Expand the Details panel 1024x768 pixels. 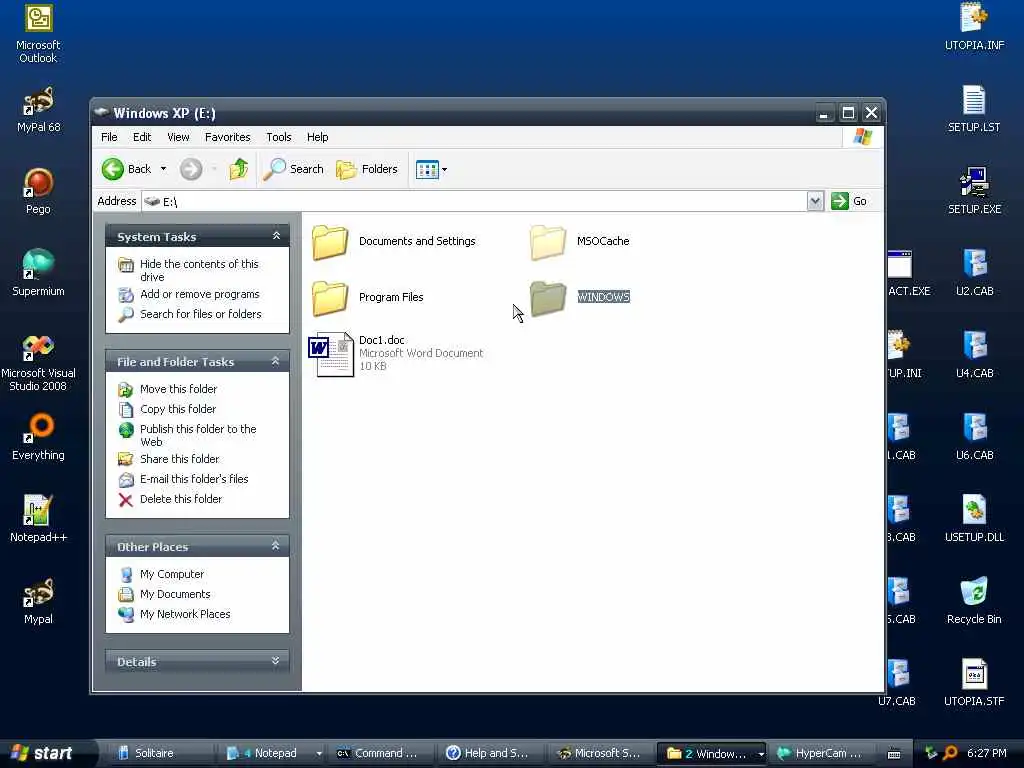[x=276, y=661]
